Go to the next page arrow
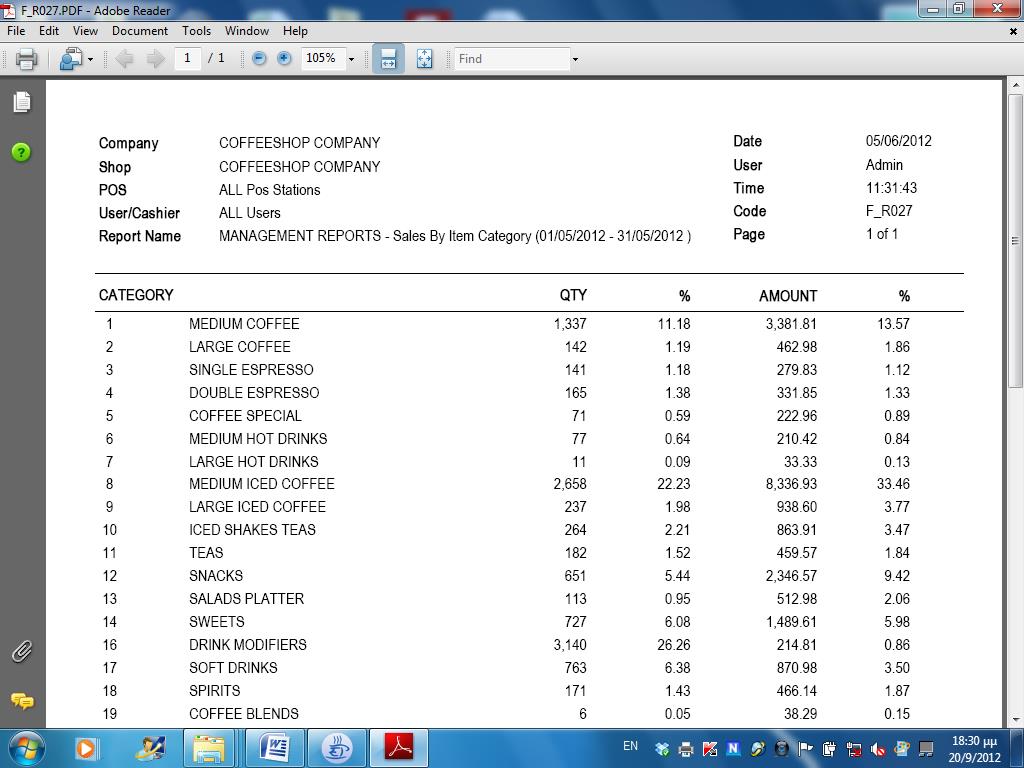 point(155,59)
